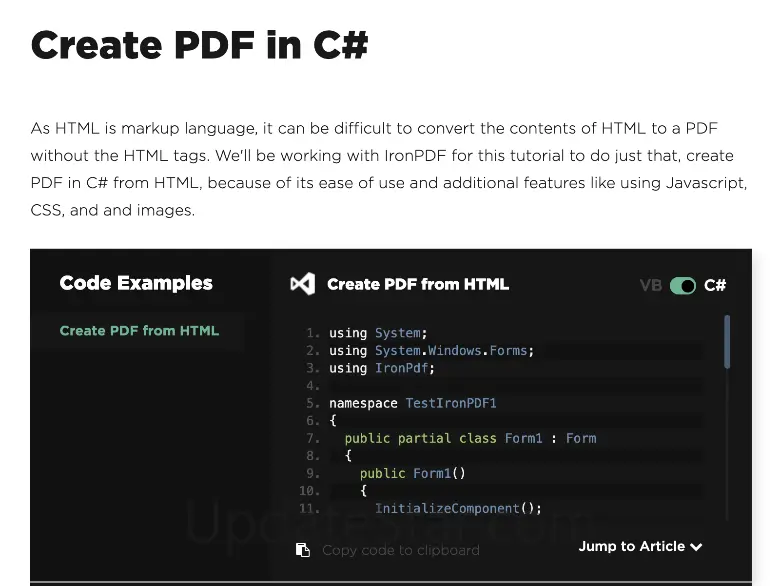Click code line public Form1()

(412, 473)
